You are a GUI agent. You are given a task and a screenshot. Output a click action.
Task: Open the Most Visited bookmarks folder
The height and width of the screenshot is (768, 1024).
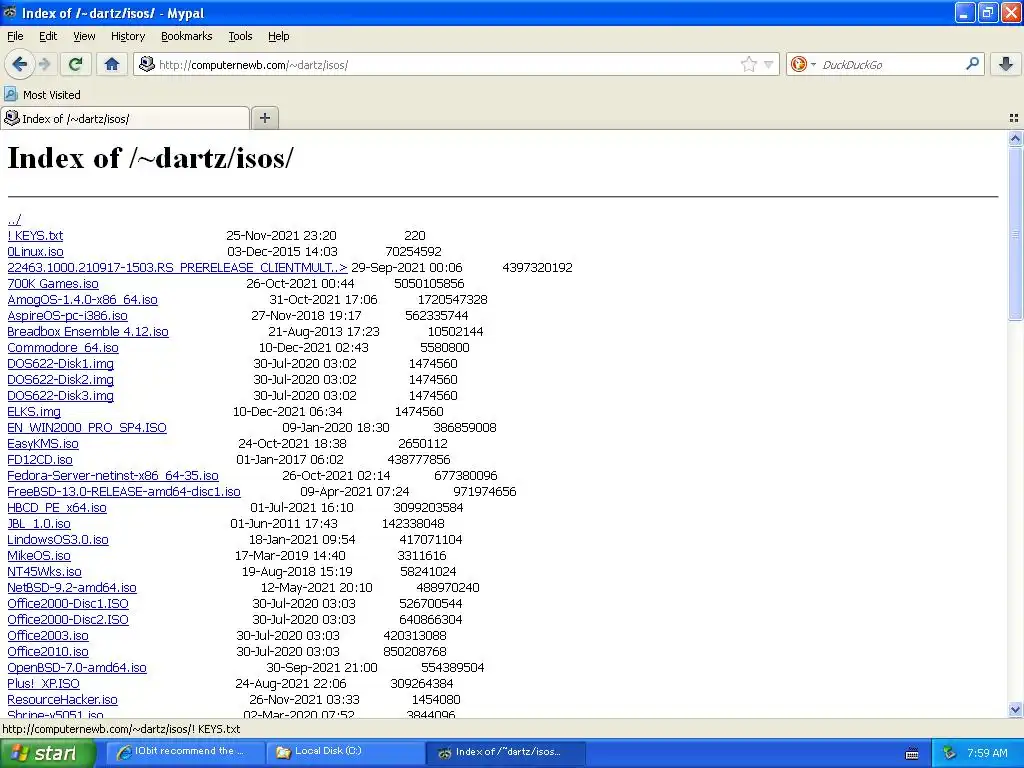[42, 95]
